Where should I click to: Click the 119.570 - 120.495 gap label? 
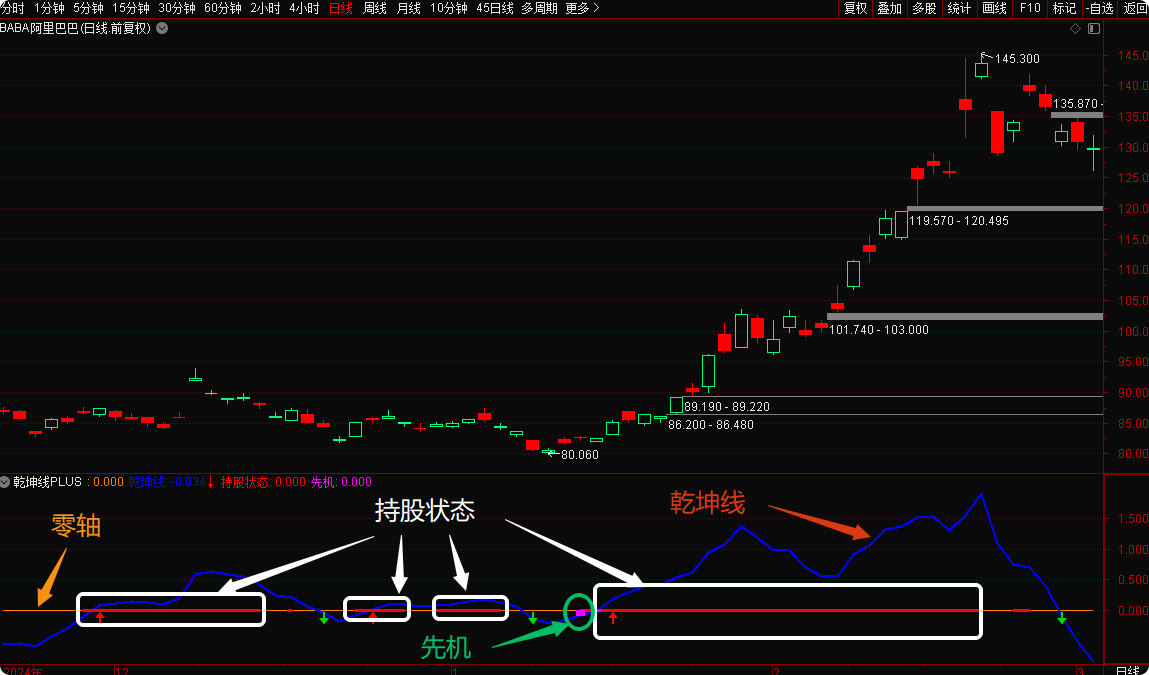click(x=958, y=221)
